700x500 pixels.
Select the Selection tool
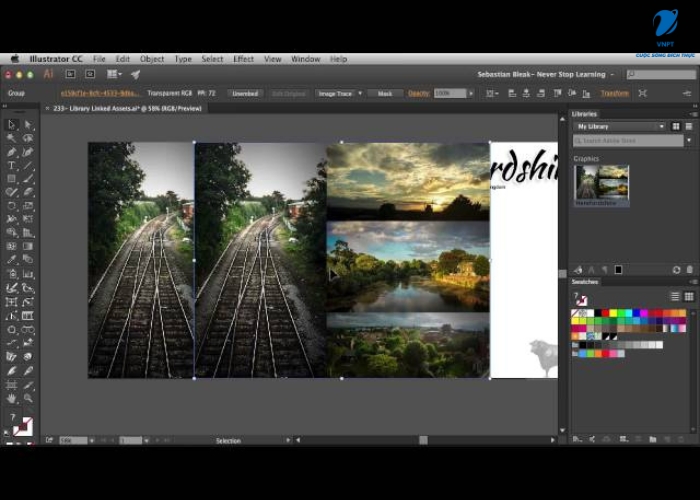(x=12, y=125)
